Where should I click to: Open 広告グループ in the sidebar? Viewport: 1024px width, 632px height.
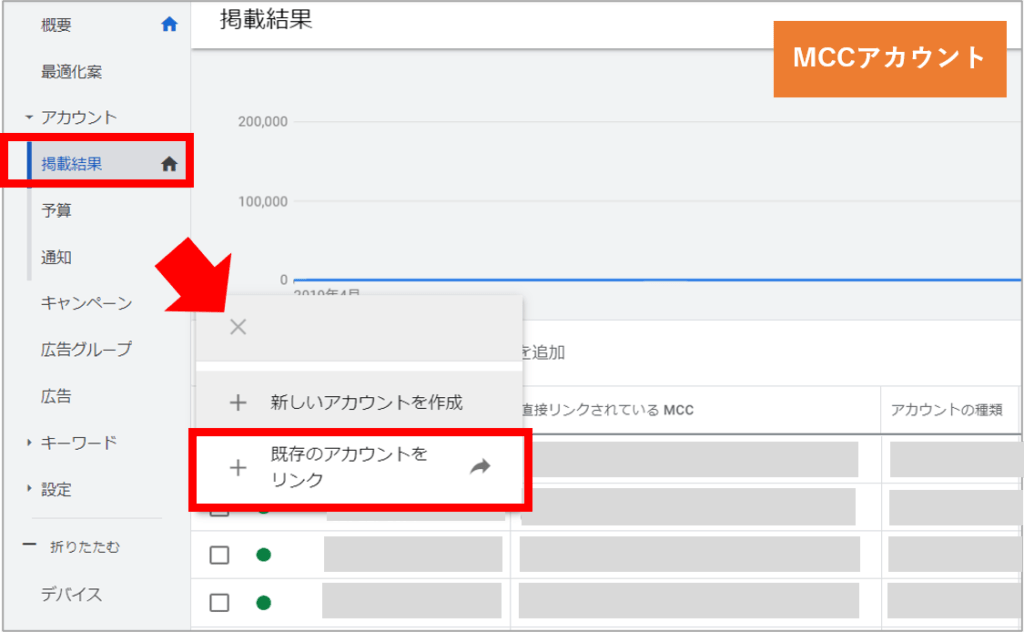86,349
